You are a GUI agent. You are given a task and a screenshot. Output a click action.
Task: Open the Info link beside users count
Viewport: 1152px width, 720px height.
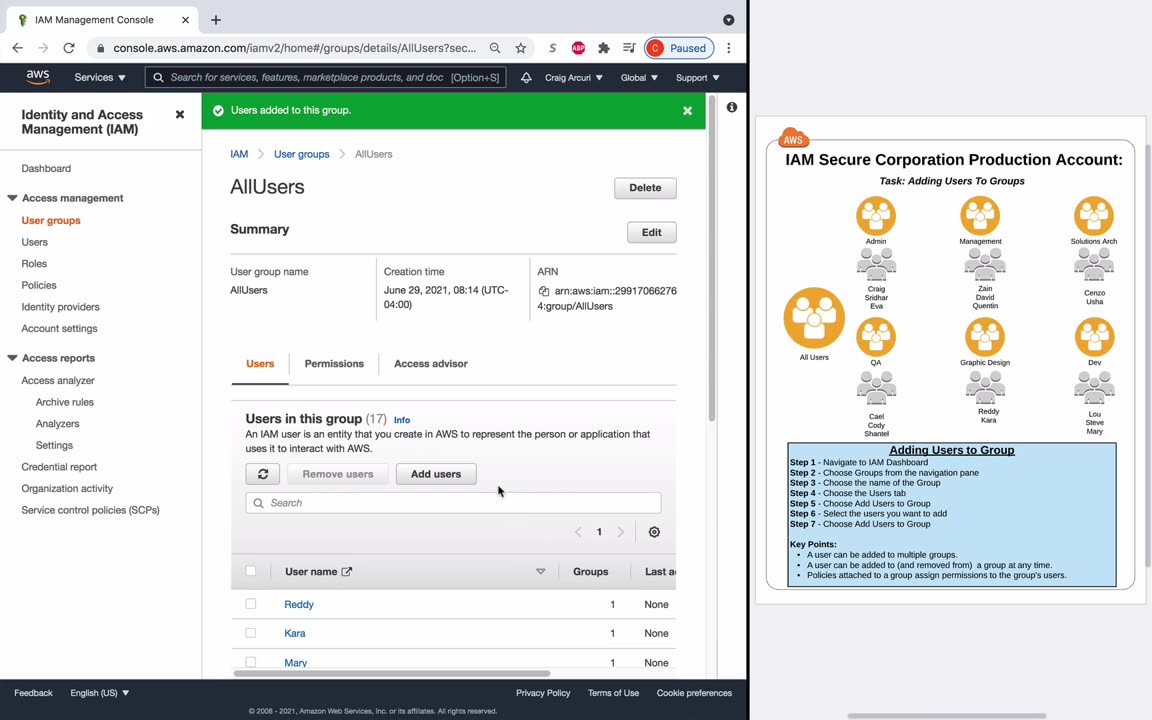(402, 420)
